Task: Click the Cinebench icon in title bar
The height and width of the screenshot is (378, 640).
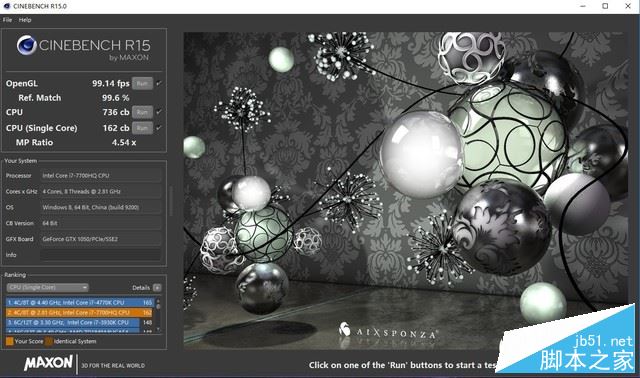Action: 7,6
